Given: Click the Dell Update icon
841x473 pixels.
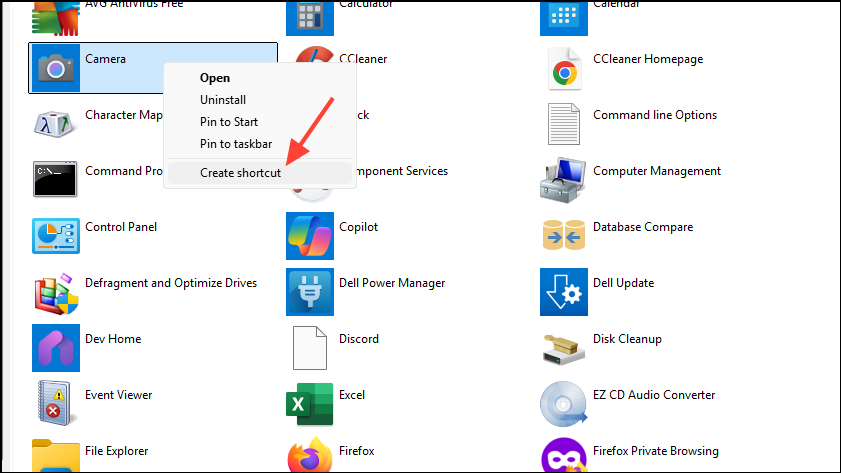Looking at the screenshot, I should [x=564, y=292].
